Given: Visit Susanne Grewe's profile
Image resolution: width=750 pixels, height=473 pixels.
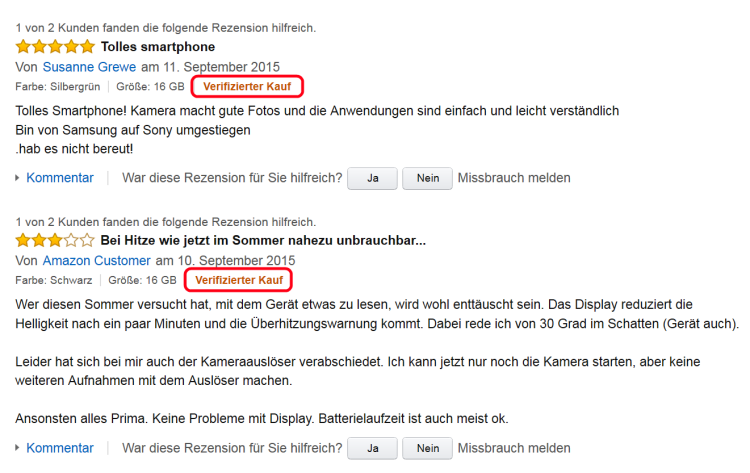Looking at the screenshot, I should click(x=89, y=67).
